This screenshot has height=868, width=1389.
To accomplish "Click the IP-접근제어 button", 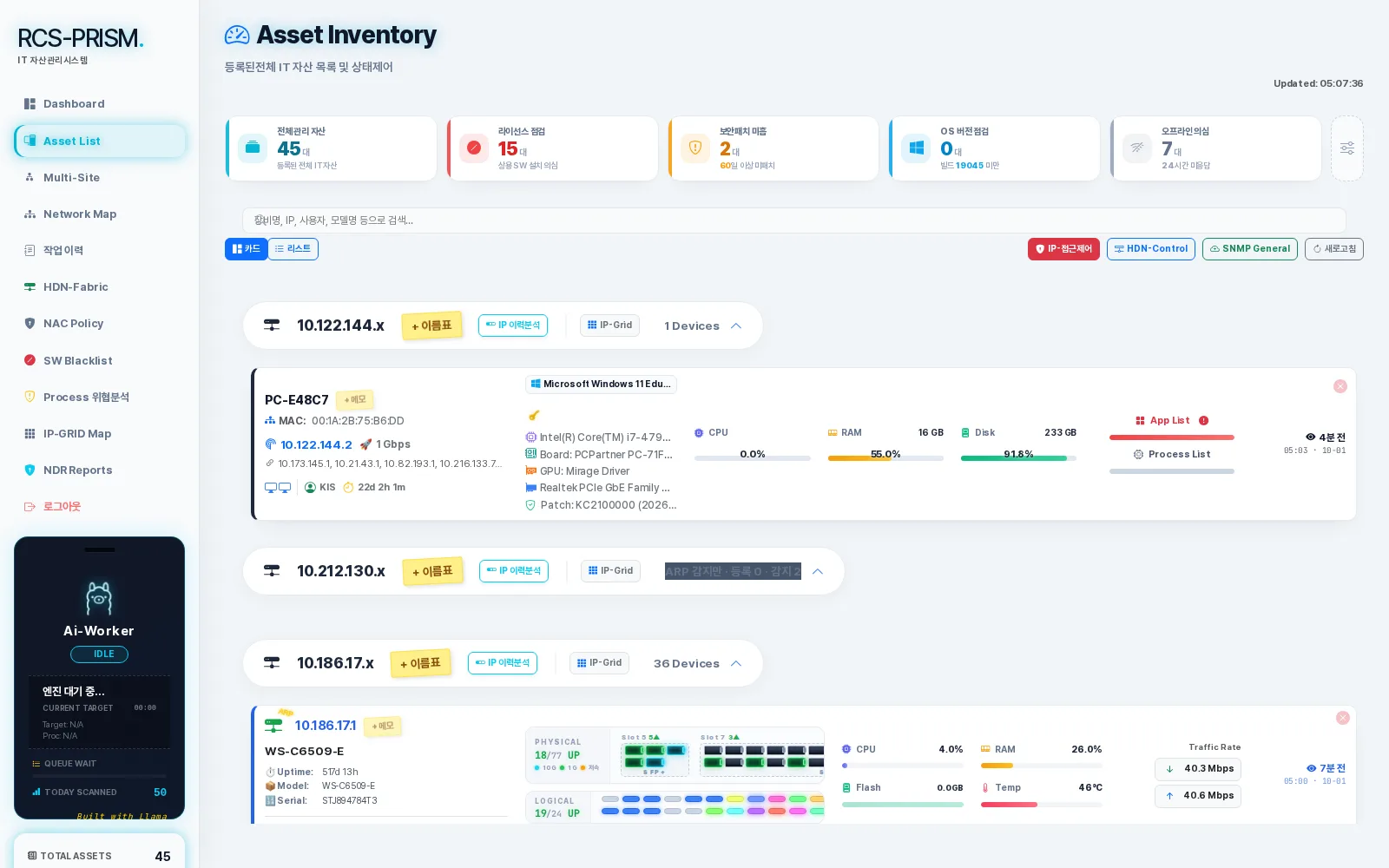I will point(1063,249).
